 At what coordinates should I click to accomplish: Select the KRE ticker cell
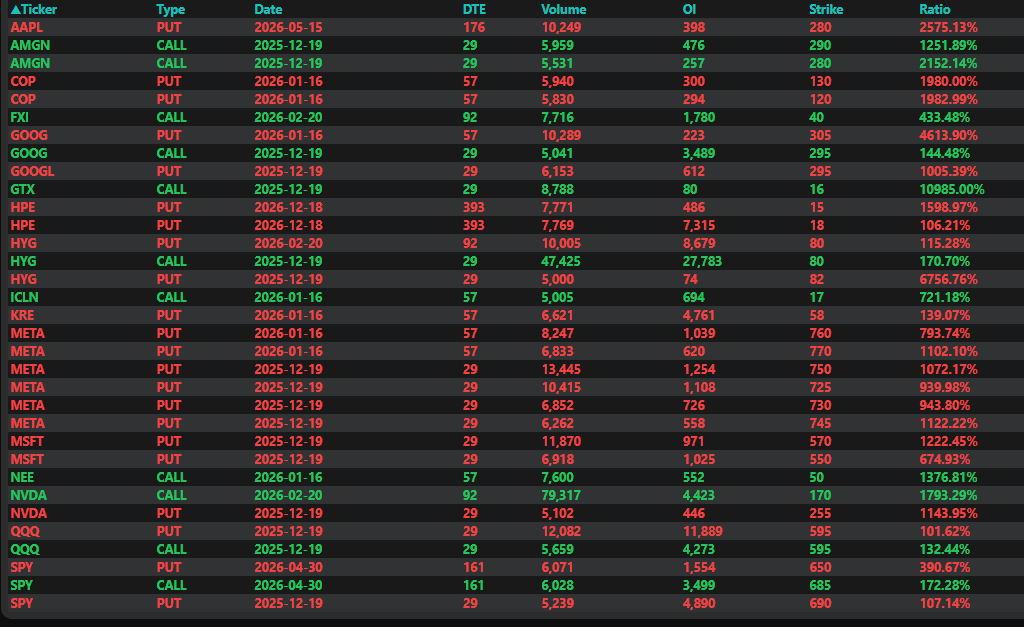[x=22, y=315]
